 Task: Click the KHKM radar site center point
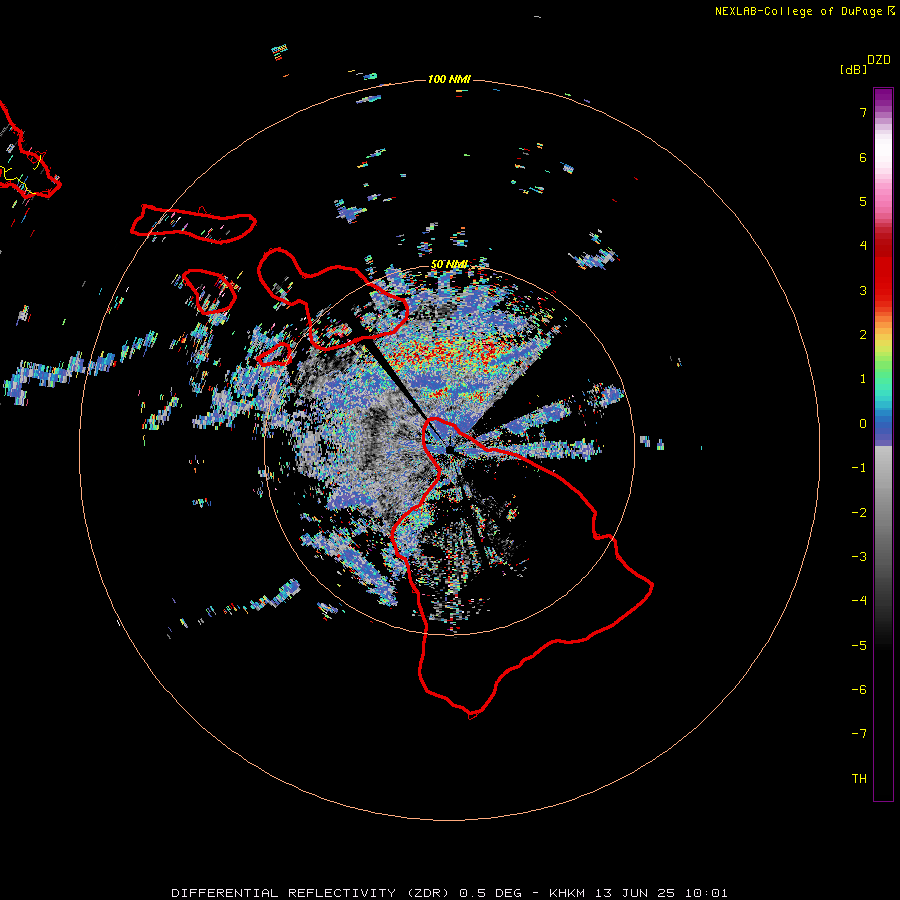[x=449, y=450]
